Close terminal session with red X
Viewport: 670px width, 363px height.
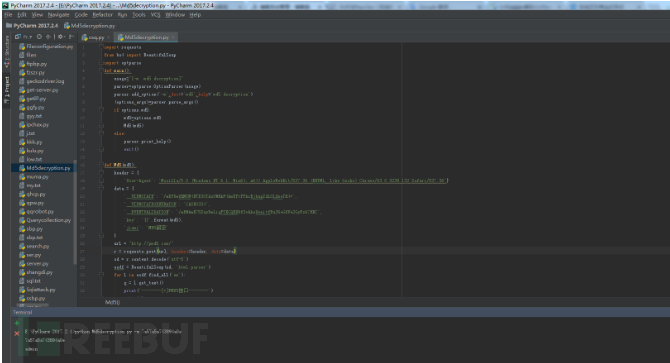(17, 334)
